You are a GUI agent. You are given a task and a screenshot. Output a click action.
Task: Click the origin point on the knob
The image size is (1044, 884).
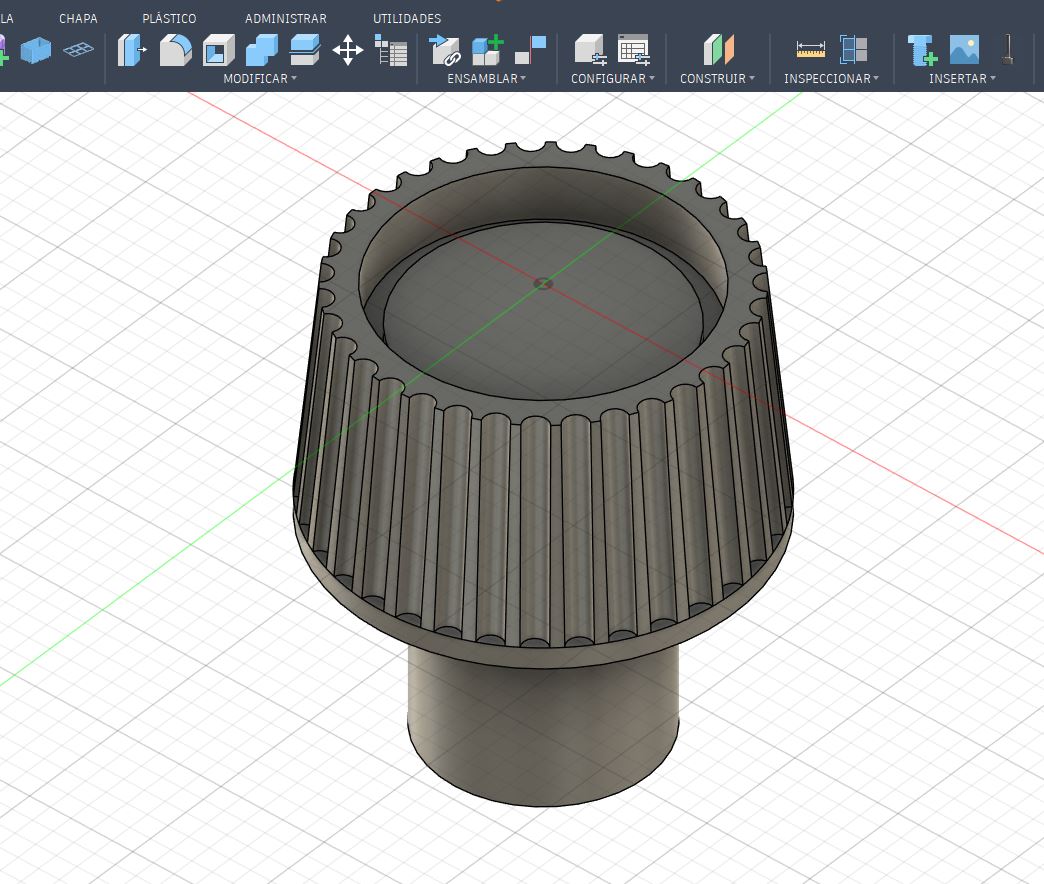point(543,284)
